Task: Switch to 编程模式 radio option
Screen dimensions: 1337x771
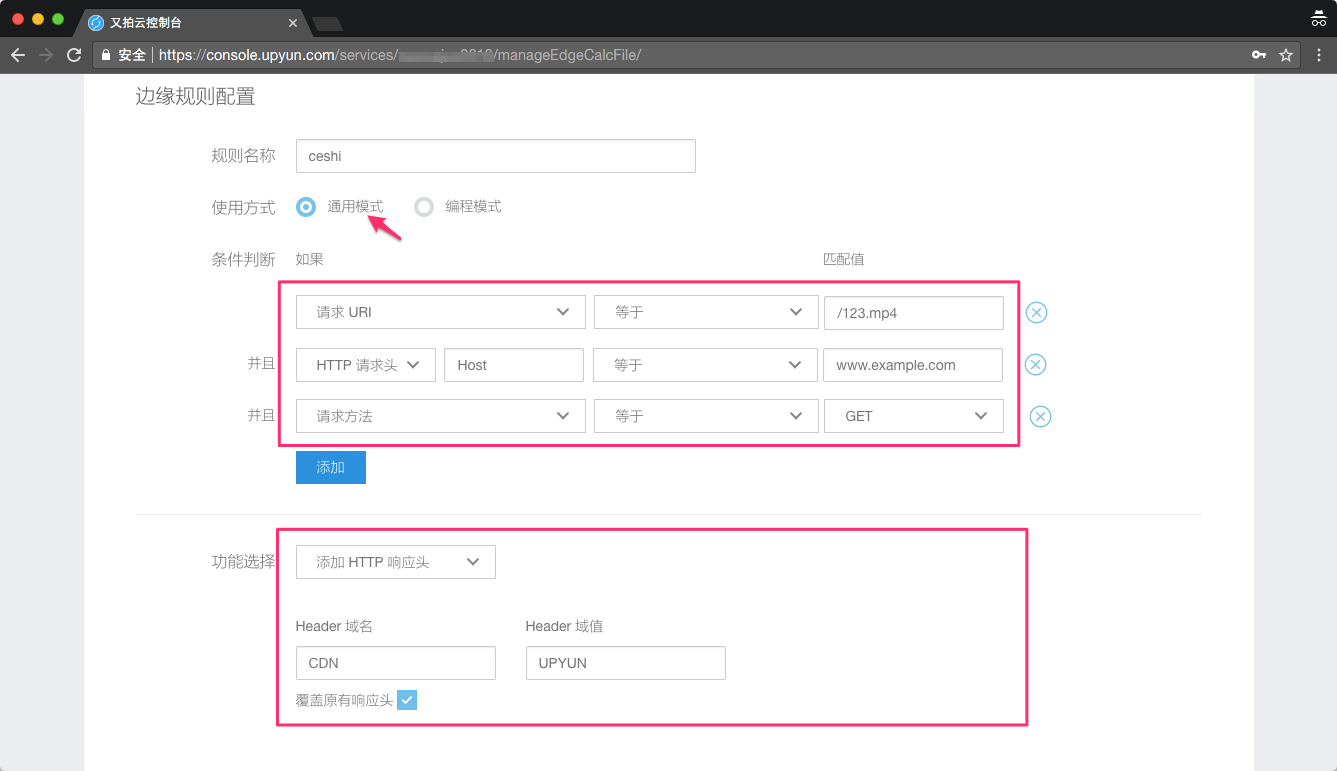Action: pos(424,207)
